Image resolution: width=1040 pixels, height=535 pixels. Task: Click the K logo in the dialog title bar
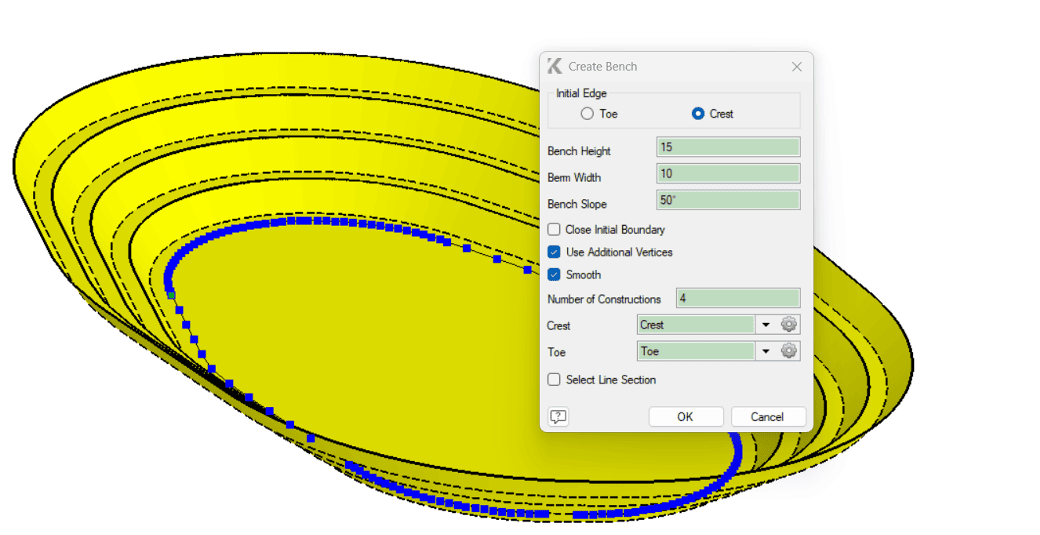(x=555, y=67)
